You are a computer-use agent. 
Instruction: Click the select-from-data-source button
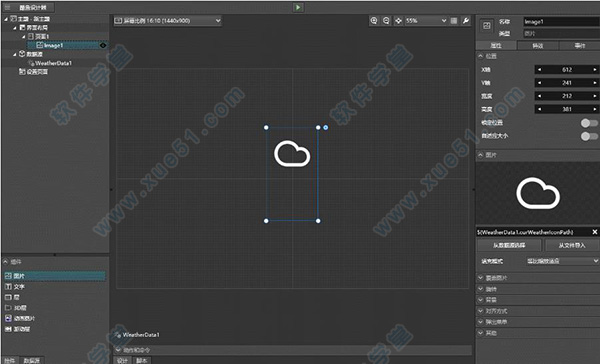pos(509,245)
